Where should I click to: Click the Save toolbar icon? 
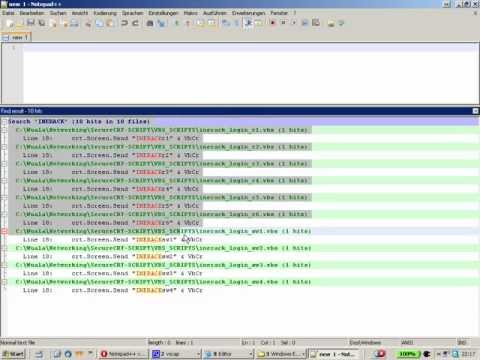tap(31, 23)
